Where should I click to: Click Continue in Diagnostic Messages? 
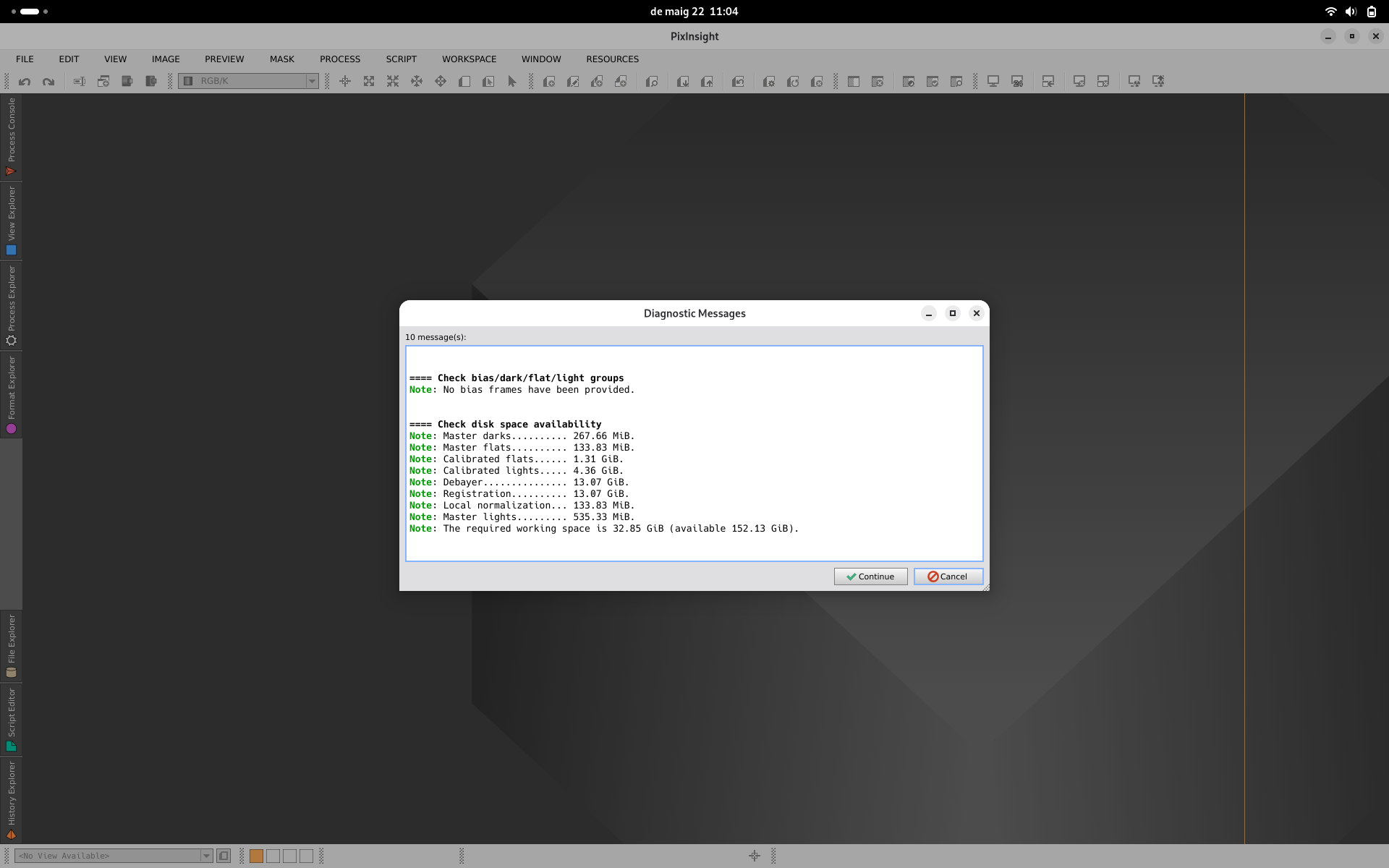pyautogui.click(x=870, y=576)
